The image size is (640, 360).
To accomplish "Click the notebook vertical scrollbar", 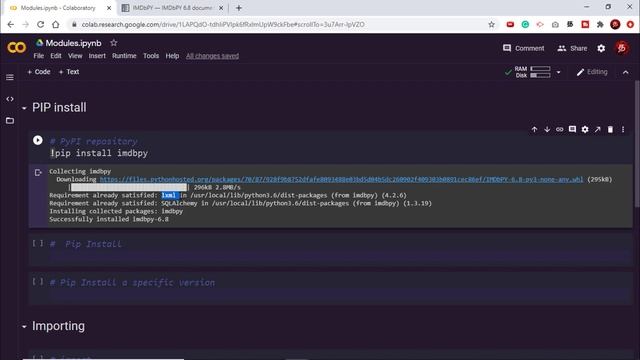I will click(636, 143).
